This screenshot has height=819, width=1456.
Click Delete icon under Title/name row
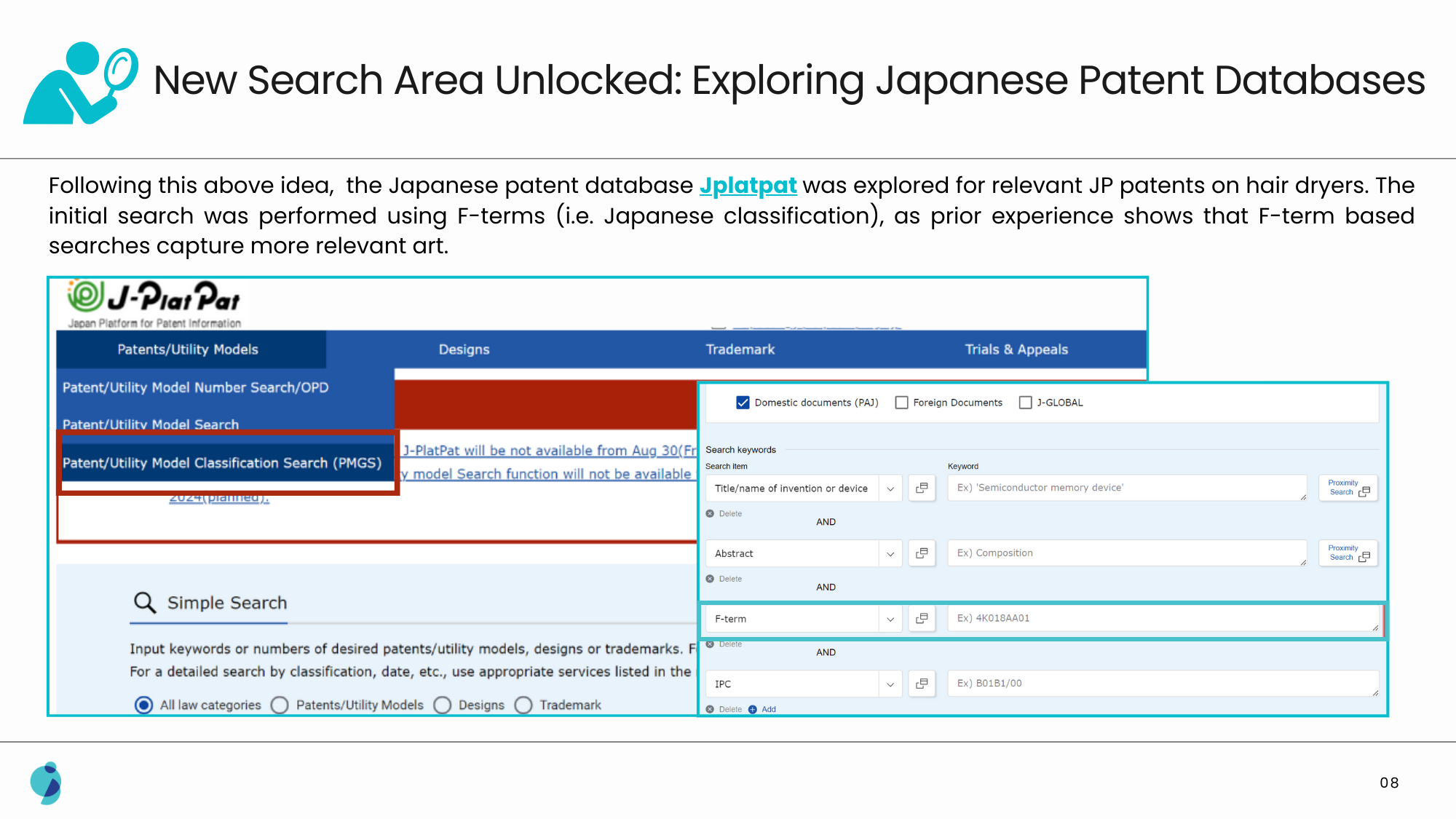[710, 514]
